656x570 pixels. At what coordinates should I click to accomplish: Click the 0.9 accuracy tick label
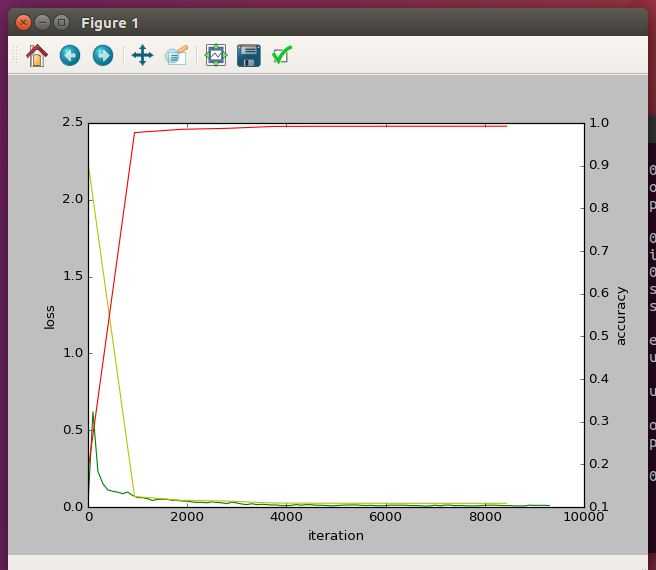click(x=599, y=165)
